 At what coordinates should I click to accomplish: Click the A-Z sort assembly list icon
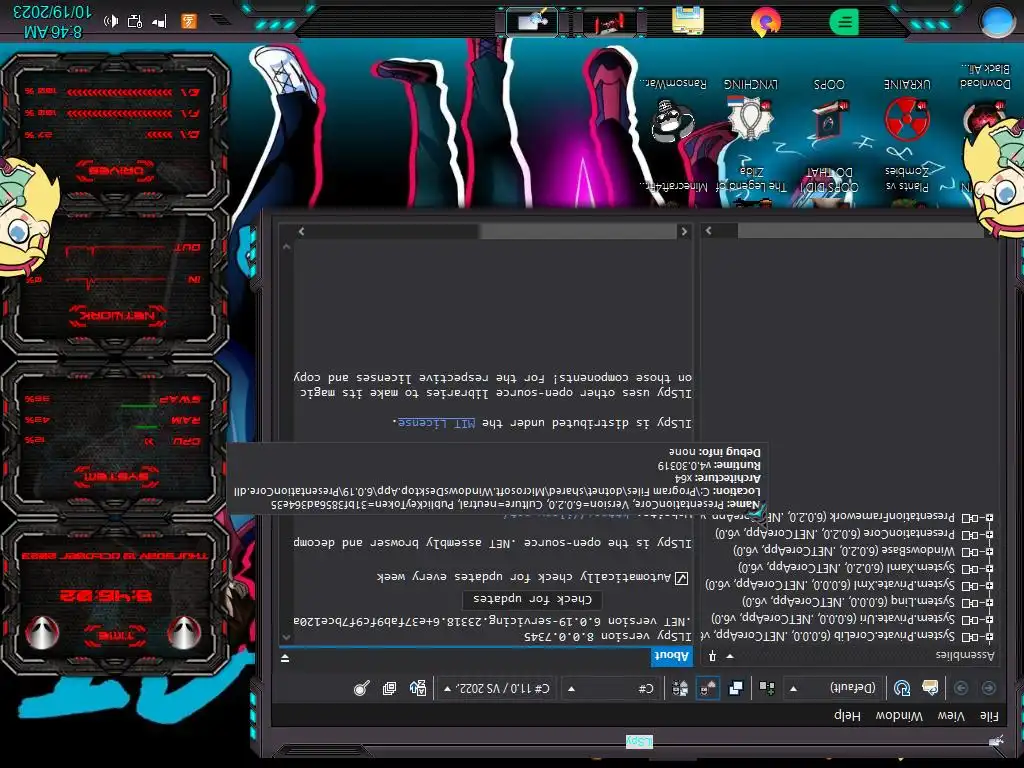(418, 688)
